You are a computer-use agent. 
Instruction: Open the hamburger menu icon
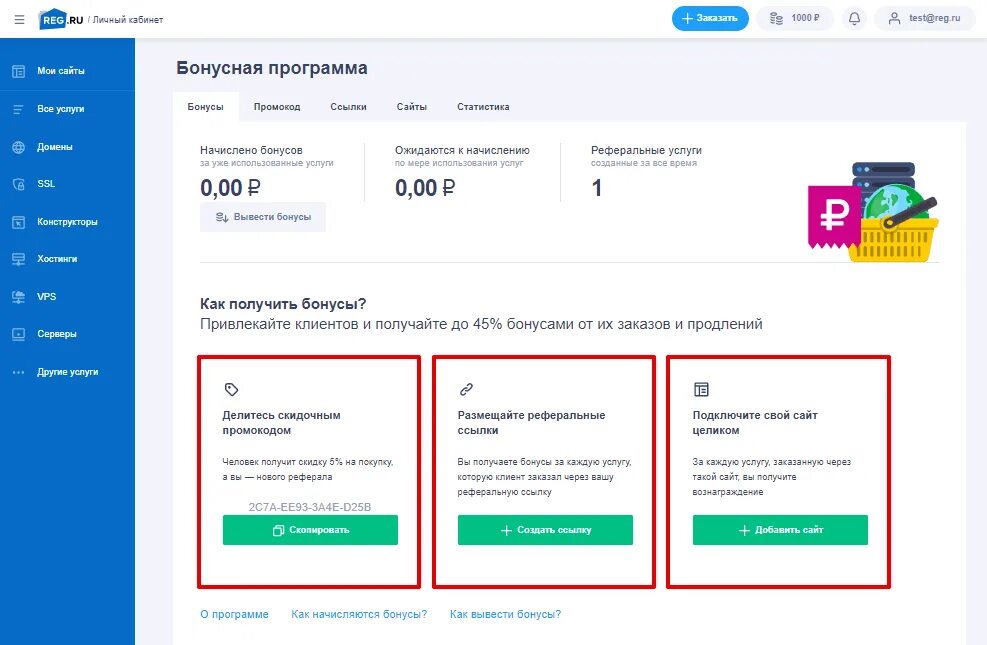click(x=19, y=19)
